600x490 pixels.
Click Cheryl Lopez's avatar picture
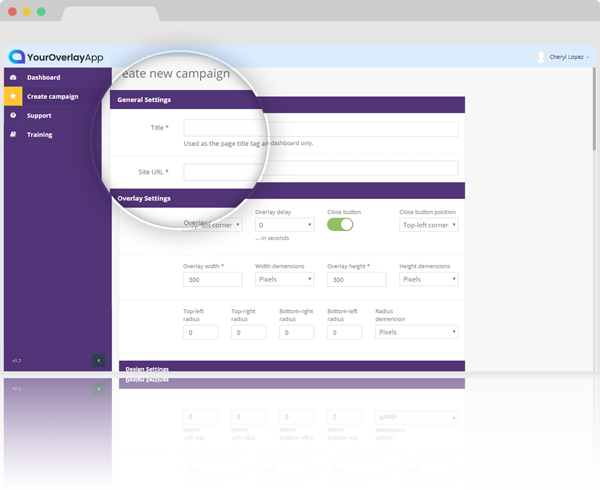click(x=542, y=57)
